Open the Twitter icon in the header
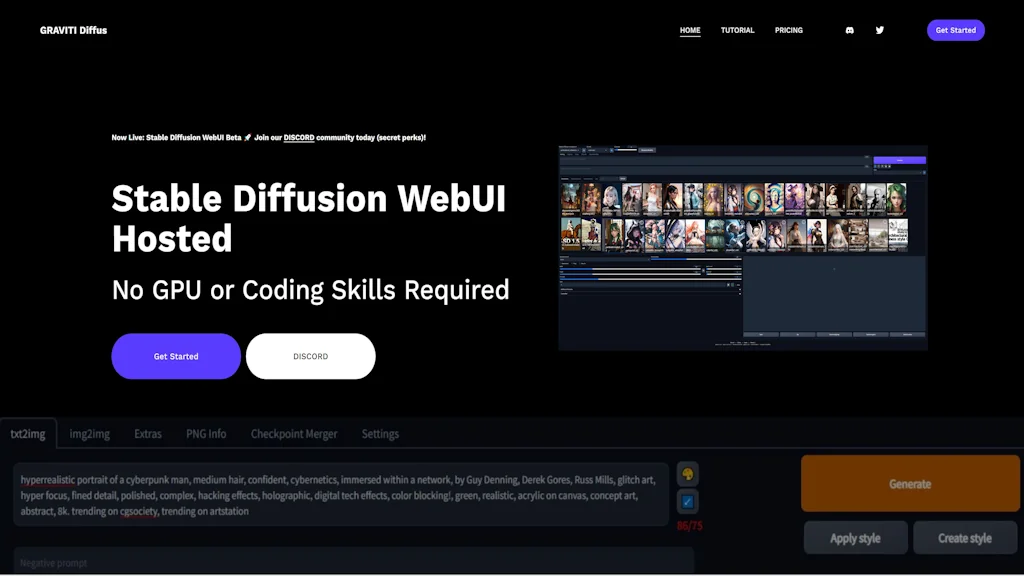This screenshot has height=576, width=1024. pyautogui.click(x=880, y=30)
